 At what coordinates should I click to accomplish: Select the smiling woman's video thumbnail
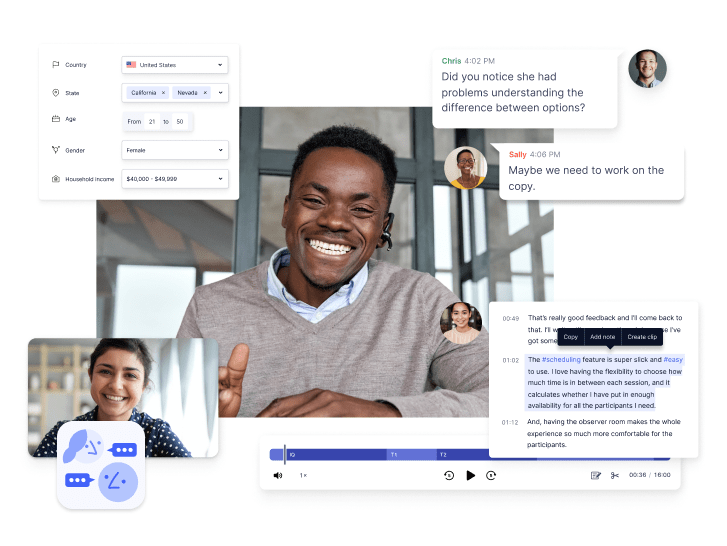[123, 398]
